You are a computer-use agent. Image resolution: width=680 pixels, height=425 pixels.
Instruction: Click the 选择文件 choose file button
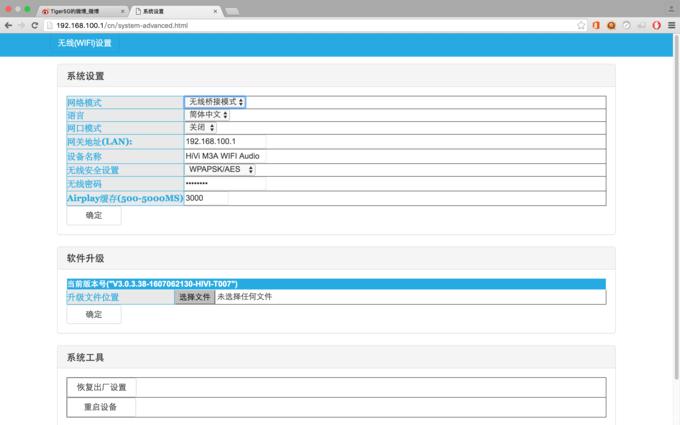pos(194,297)
